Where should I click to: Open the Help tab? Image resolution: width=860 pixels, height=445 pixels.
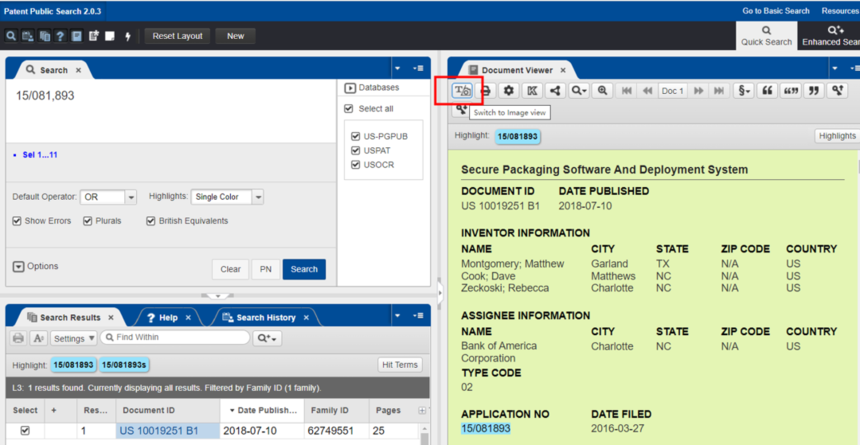tap(168, 318)
